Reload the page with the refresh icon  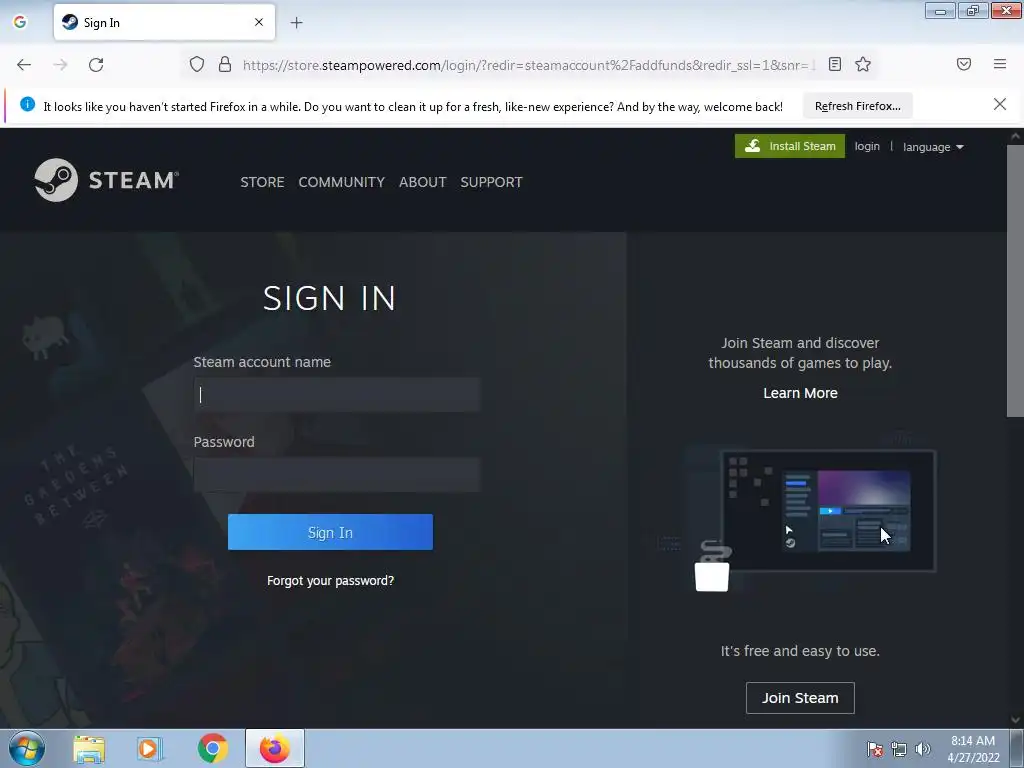pos(96,65)
